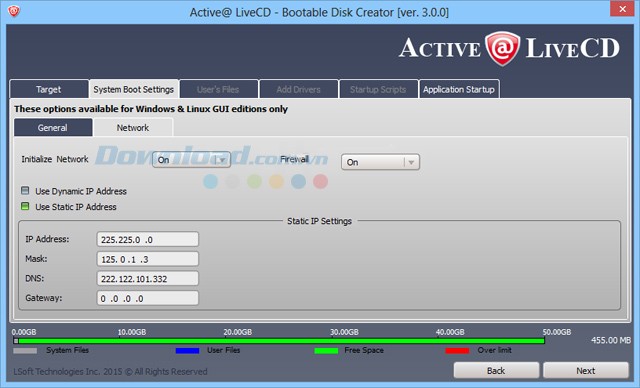Image resolution: width=640 pixels, height=388 pixels.
Task: Click the Mask input field
Action: pos(148,259)
